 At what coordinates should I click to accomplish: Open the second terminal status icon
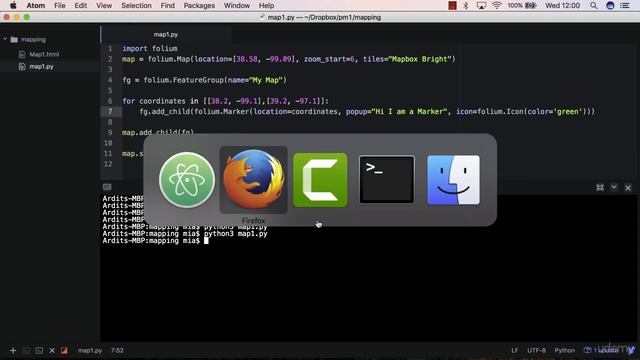pyautogui.click(x=39, y=350)
